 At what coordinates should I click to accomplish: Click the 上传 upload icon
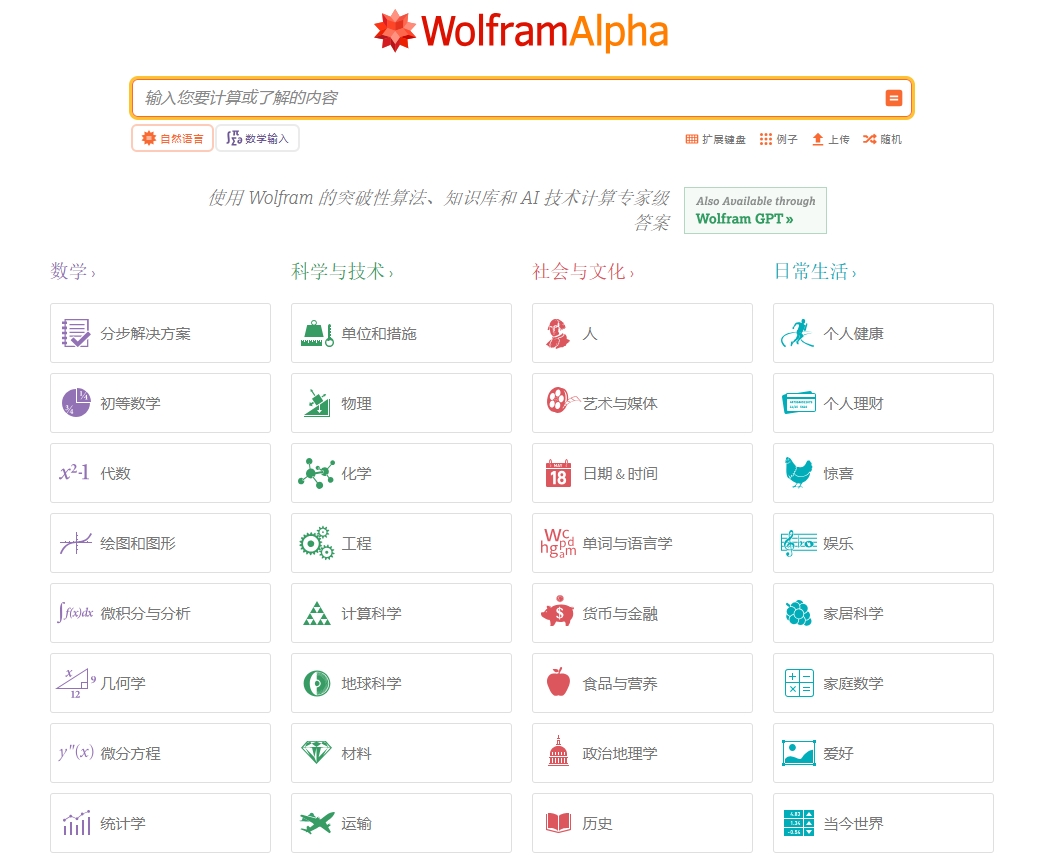(x=817, y=139)
